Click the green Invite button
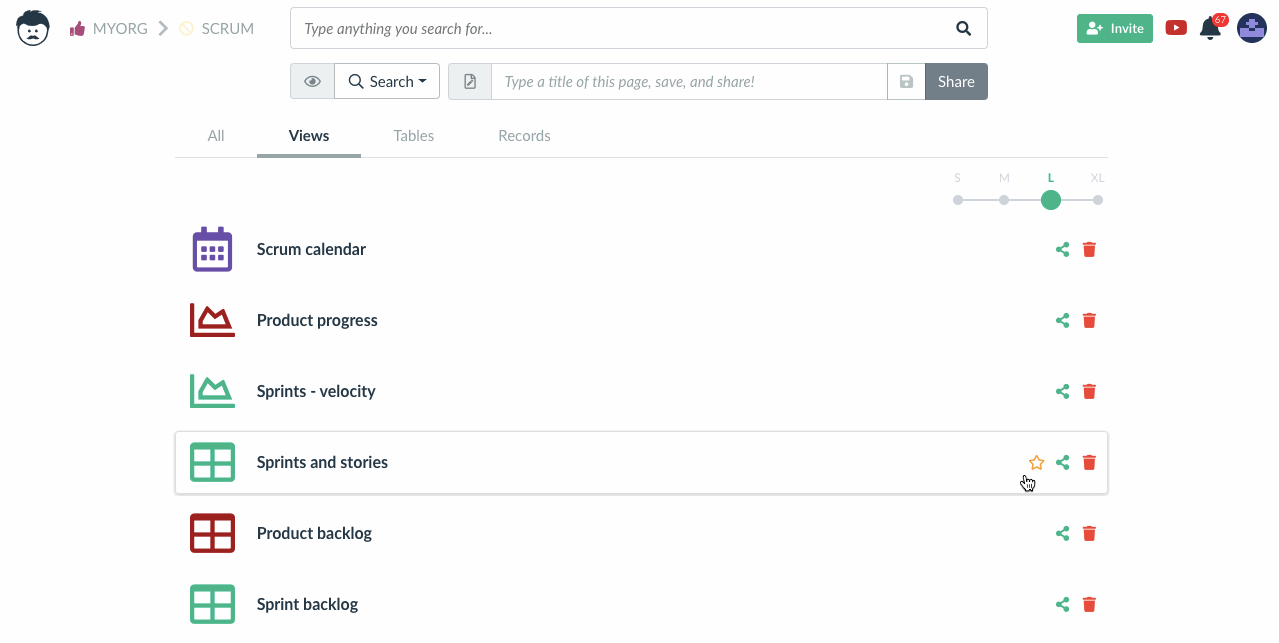1279x643 pixels. pos(1115,28)
